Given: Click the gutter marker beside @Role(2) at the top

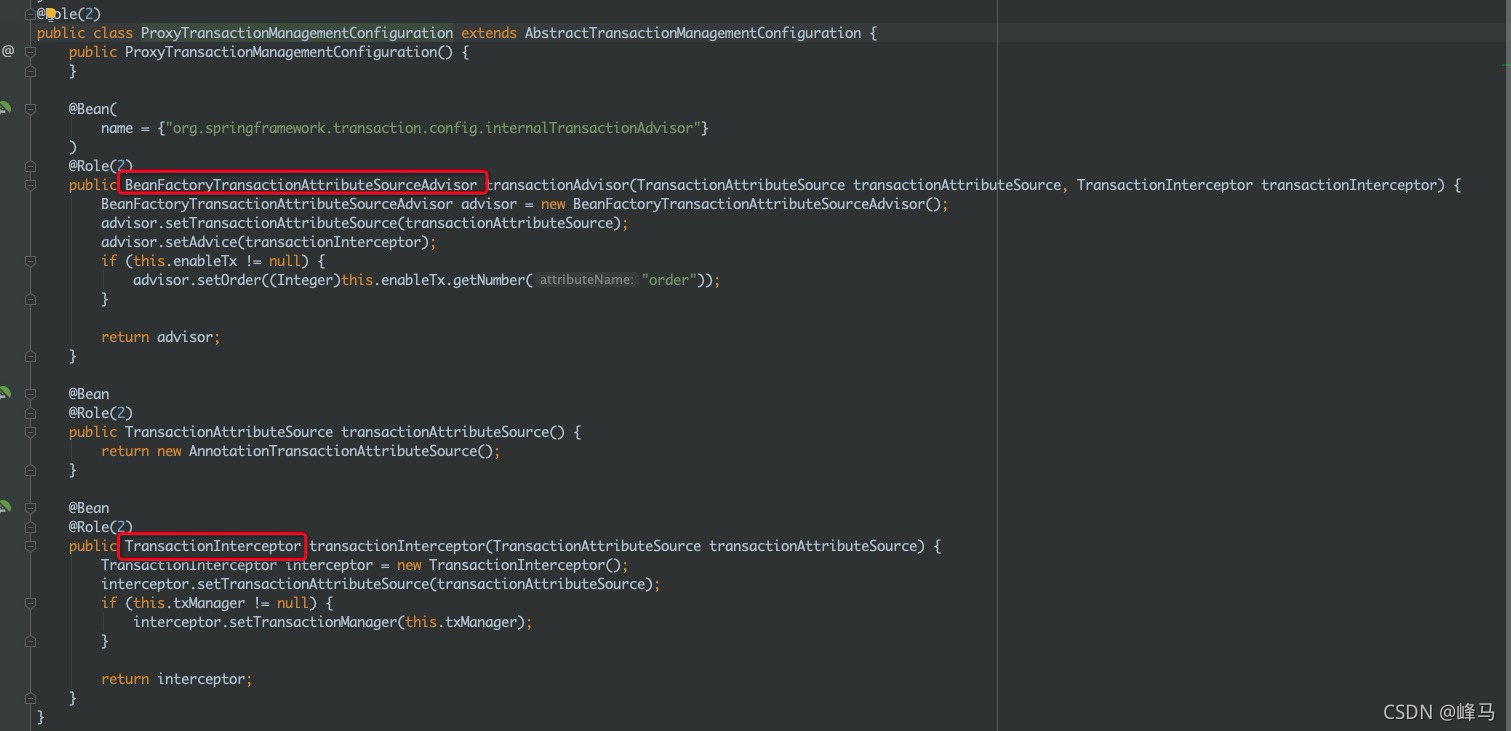Looking at the screenshot, I should click(x=30, y=14).
